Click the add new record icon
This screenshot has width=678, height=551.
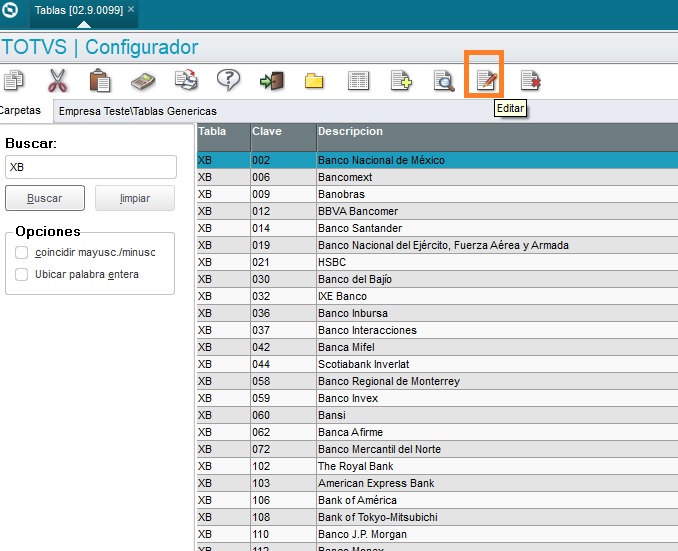pyautogui.click(x=401, y=81)
